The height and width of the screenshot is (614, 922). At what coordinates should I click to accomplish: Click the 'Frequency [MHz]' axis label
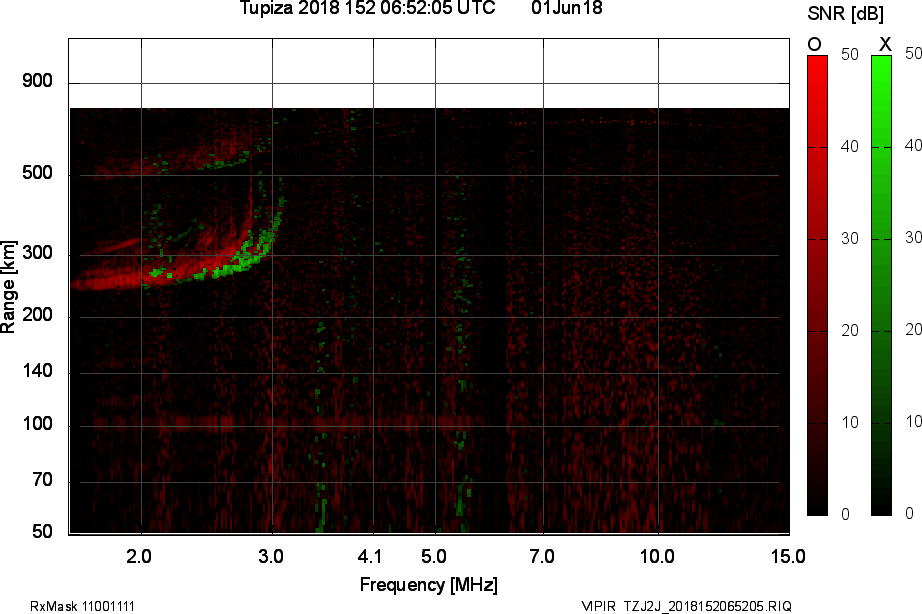click(429, 585)
